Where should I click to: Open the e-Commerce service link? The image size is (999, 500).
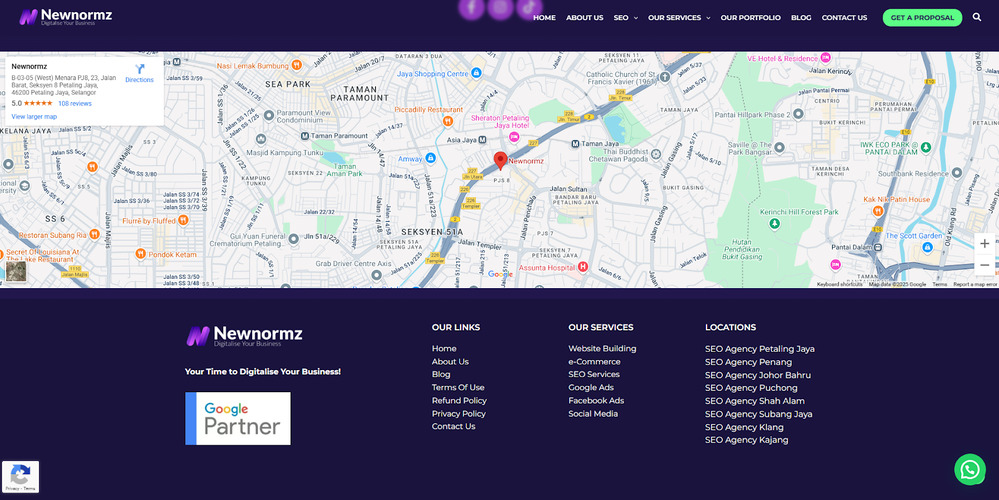(594, 361)
